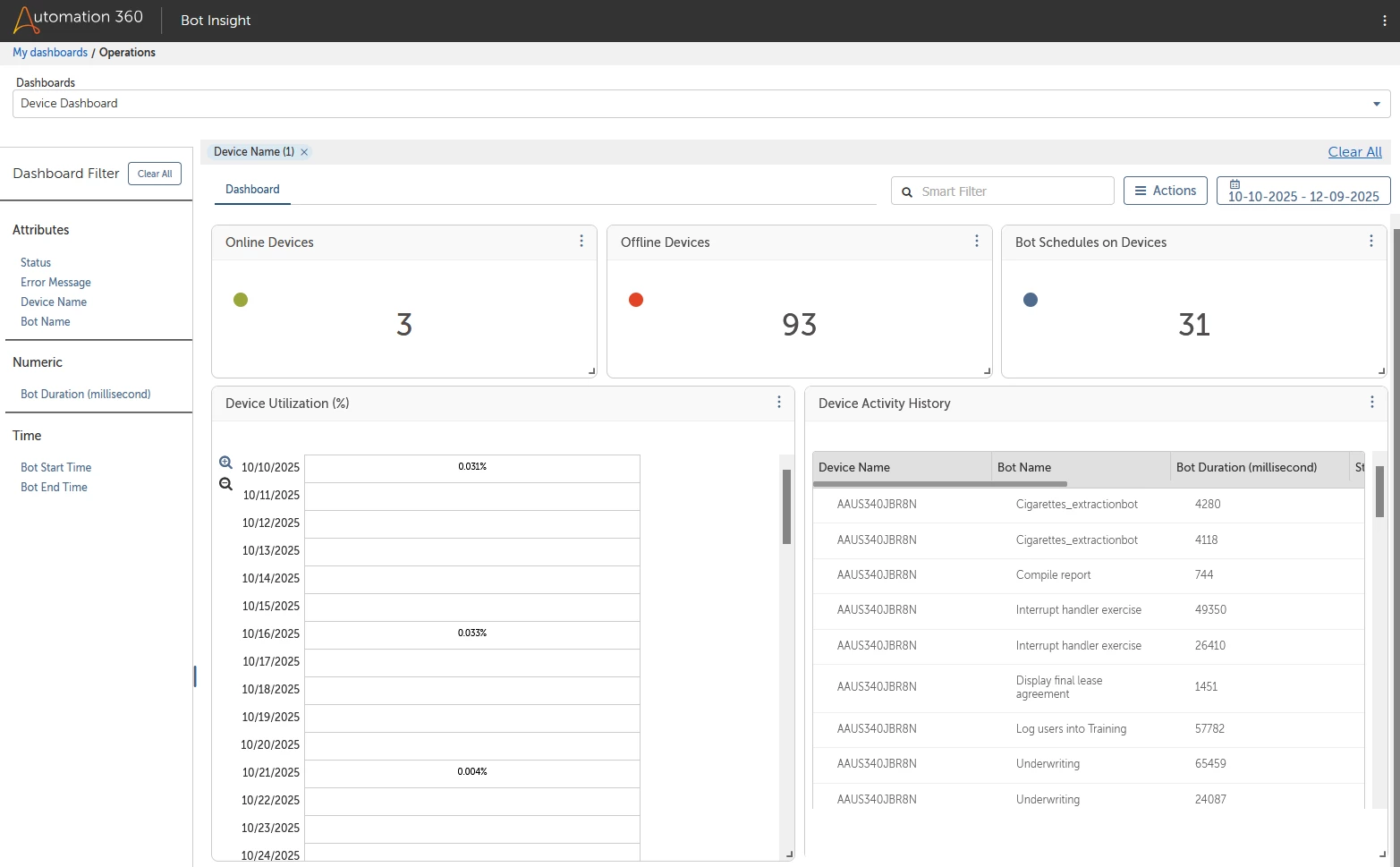The height and width of the screenshot is (867, 1400).
Task: Click the Online Devices widget resize corner
Action: (591, 371)
